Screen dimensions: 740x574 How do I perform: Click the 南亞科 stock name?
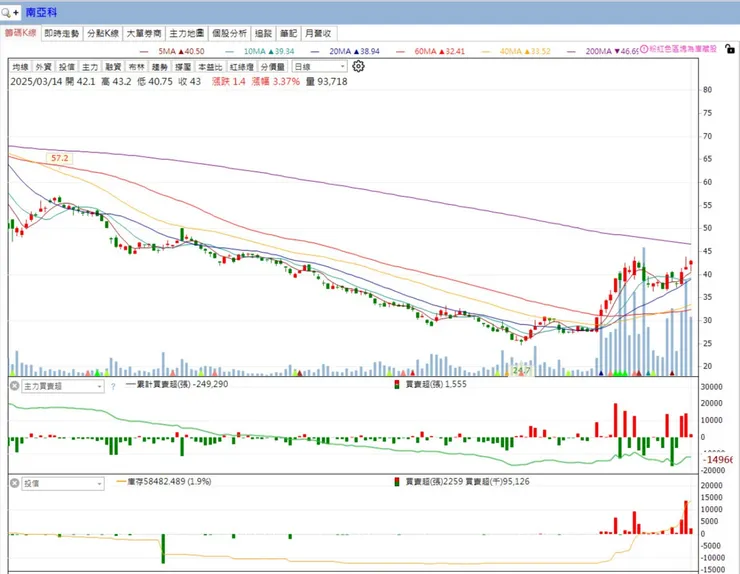click(42, 12)
